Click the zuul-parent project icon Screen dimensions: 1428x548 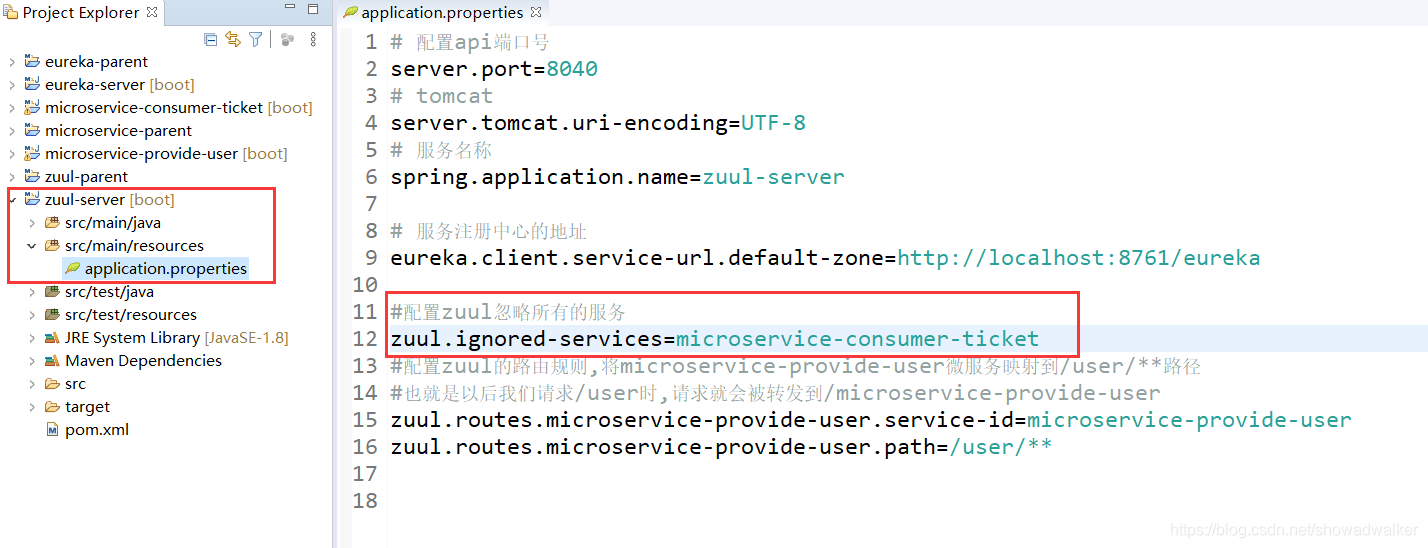pyautogui.click(x=32, y=176)
